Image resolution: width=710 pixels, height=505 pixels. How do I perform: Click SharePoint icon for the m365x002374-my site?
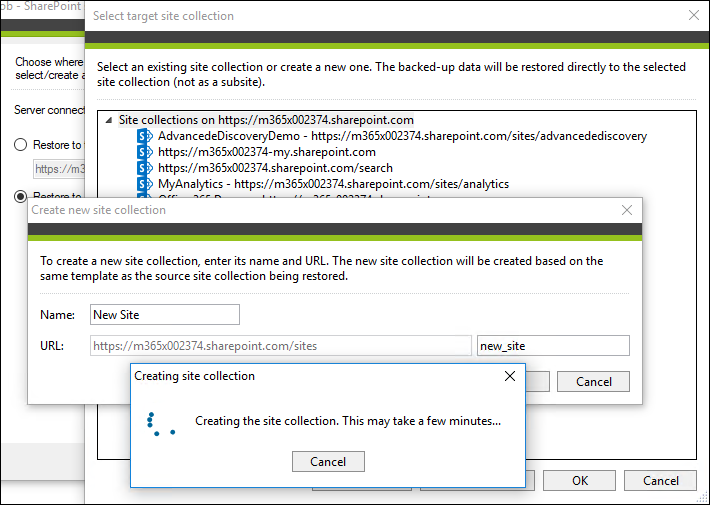click(143, 152)
